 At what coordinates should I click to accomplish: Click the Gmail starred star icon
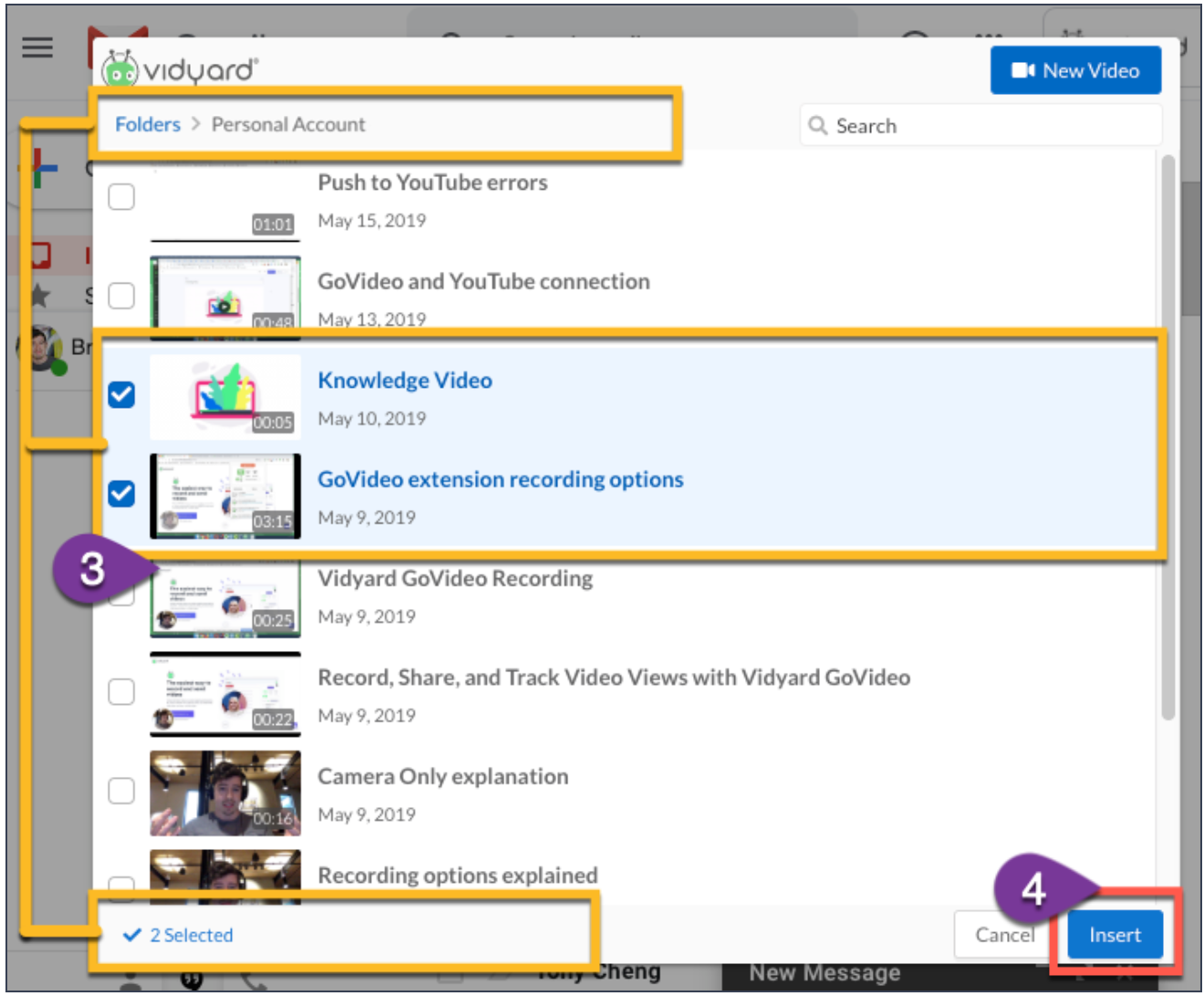pos(40,295)
